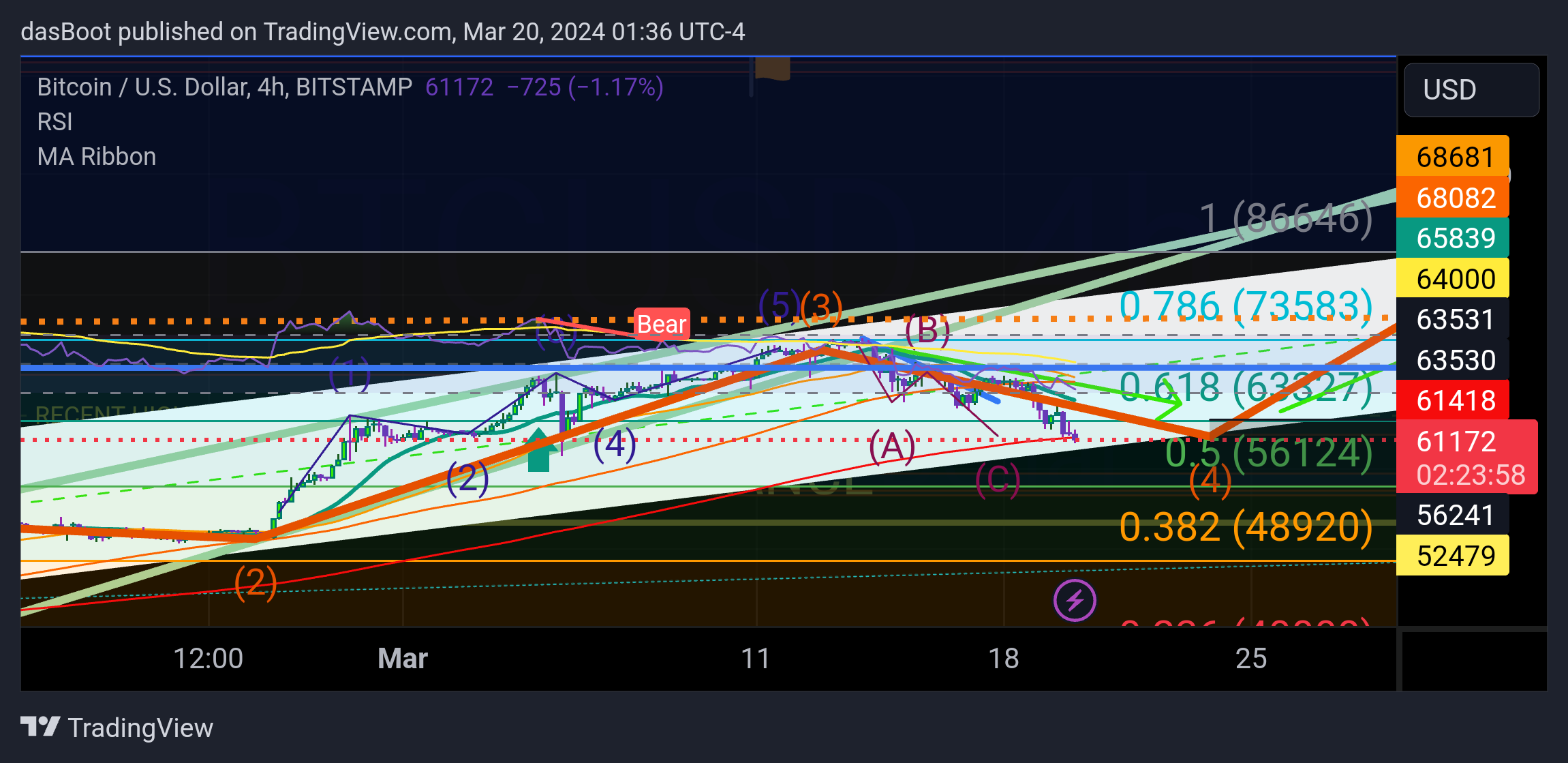Select the 63531 price label

click(x=1453, y=319)
